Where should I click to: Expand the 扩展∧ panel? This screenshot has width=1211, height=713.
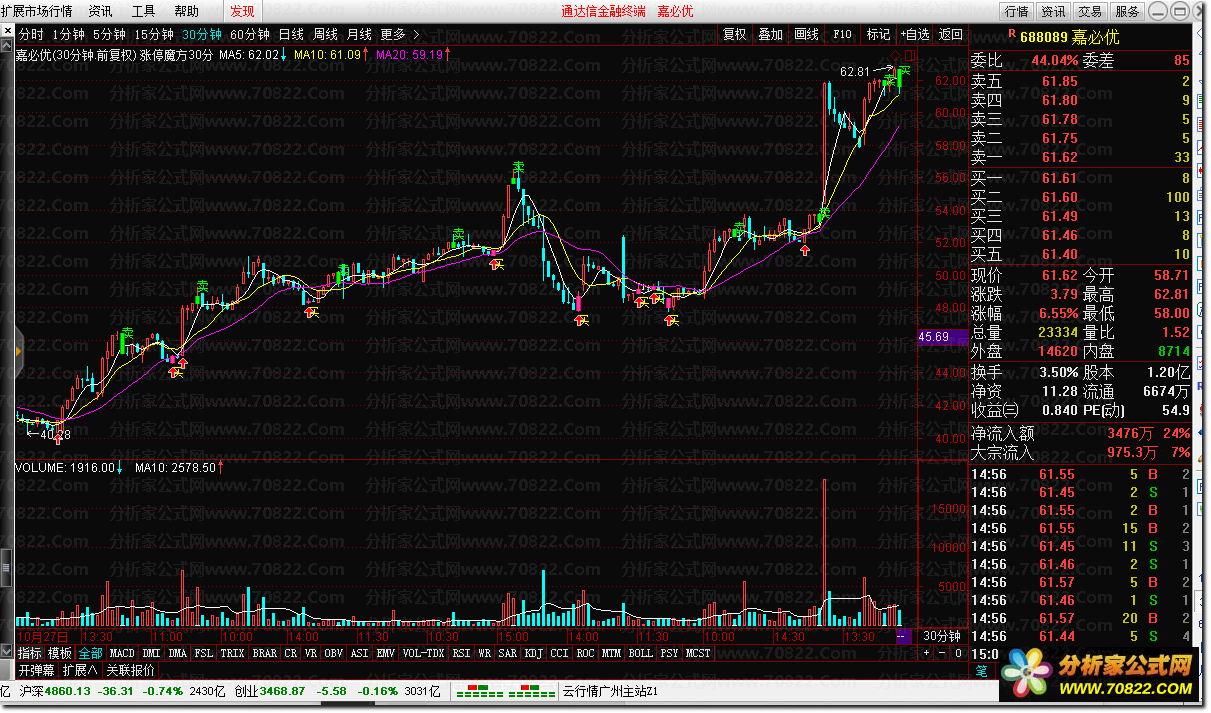[x=80, y=670]
